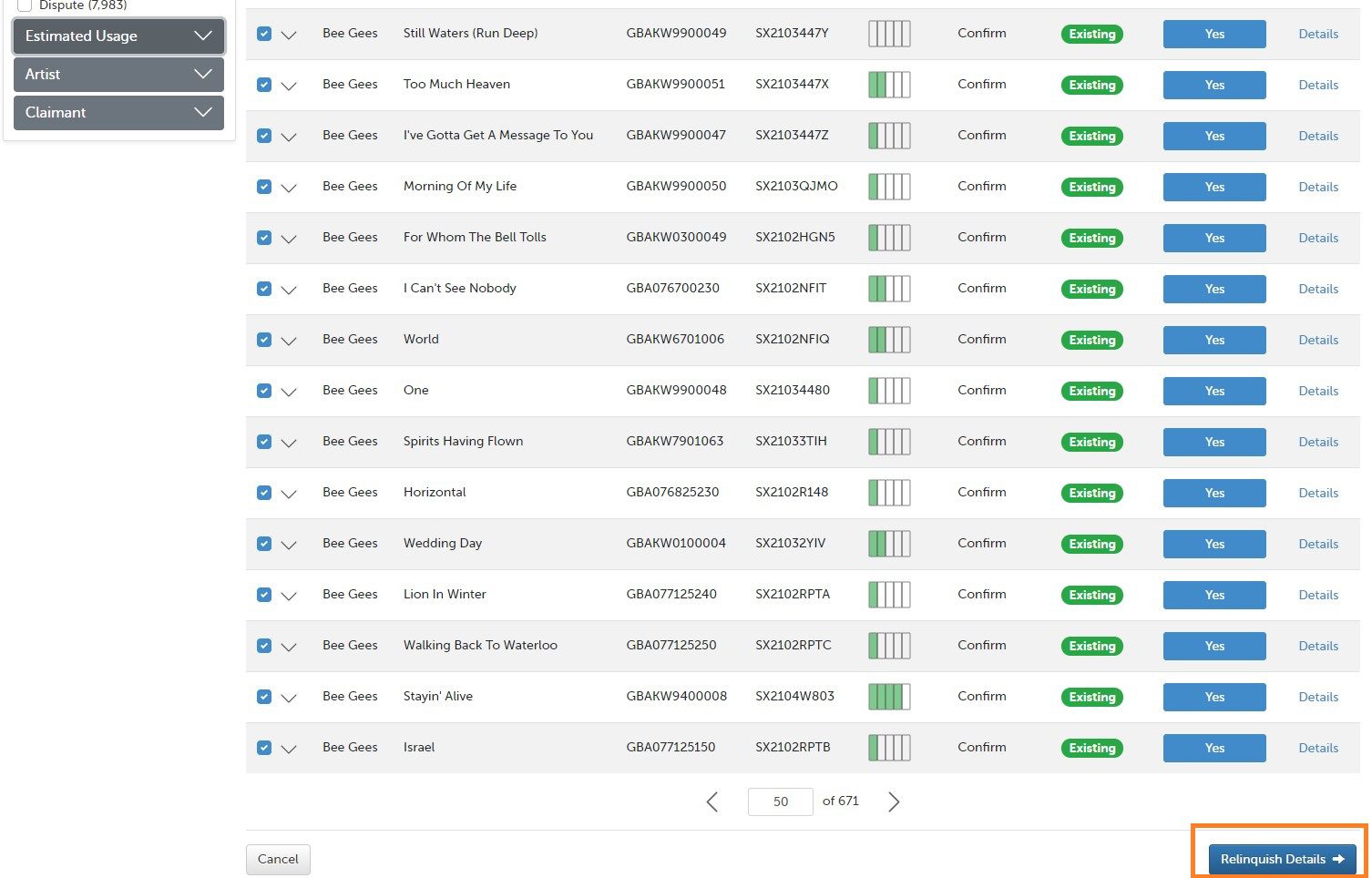This screenshot has width=1372, height=878.
Task: Click ISRC GBAKW9900049
Action: pyautogui.click(x=677, y=33)
